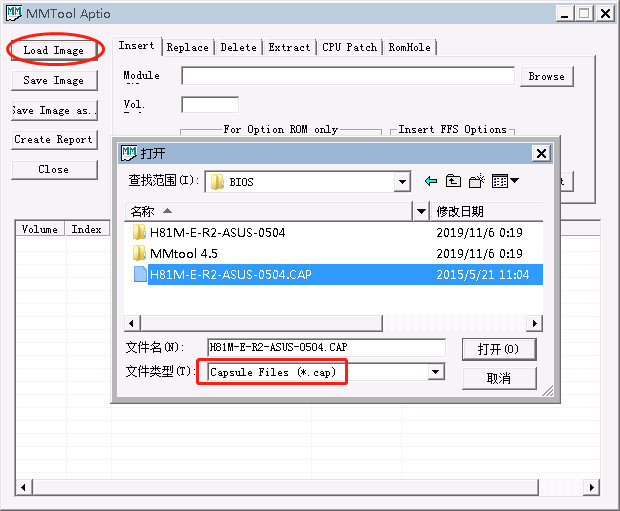The image size is (620, 511).
Task: Sort by 名称 name column header
Action: [x=268, y=211]
